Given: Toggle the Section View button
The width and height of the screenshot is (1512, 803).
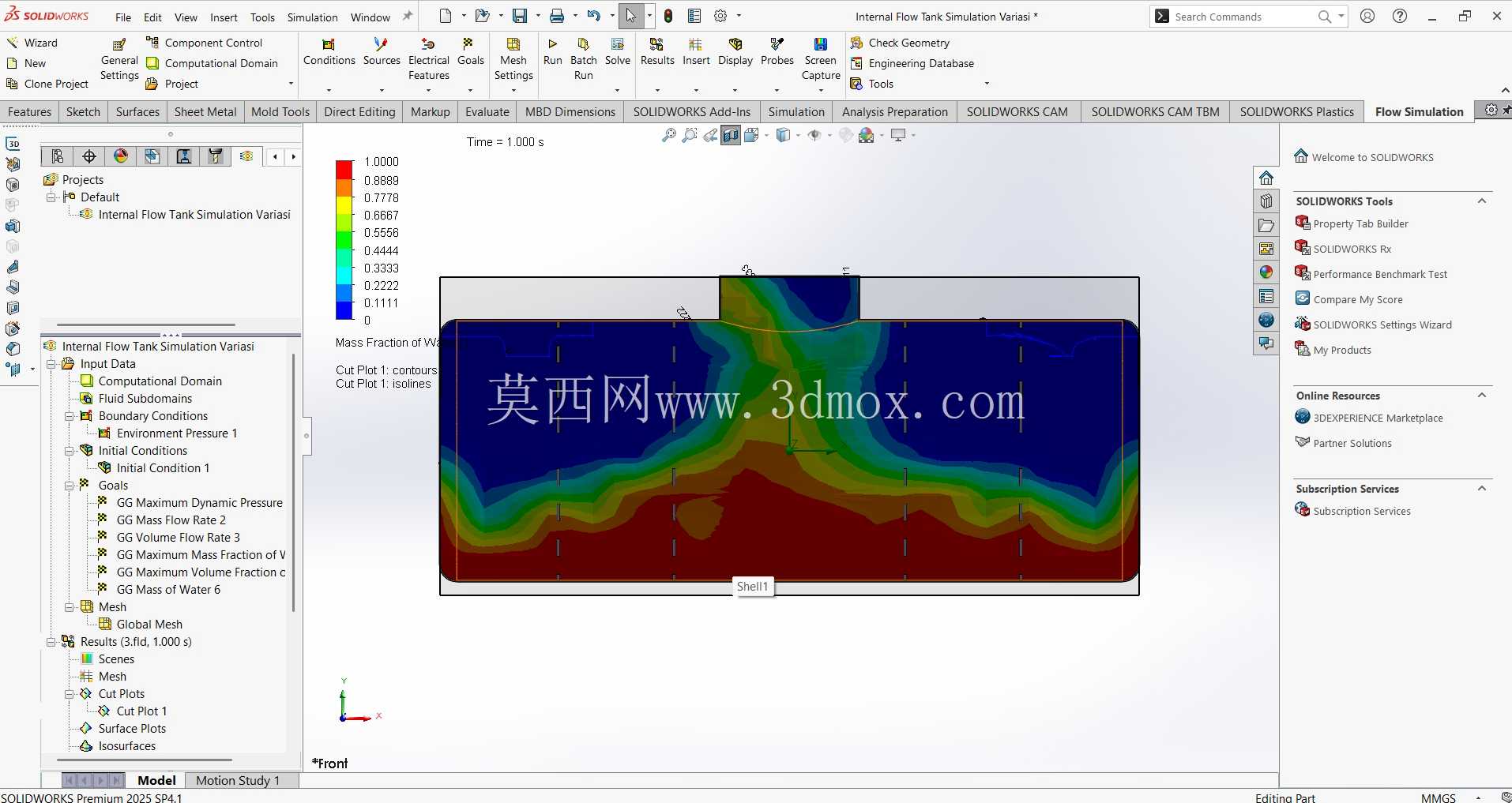Looking at the screenshot, I should [731, 135].
